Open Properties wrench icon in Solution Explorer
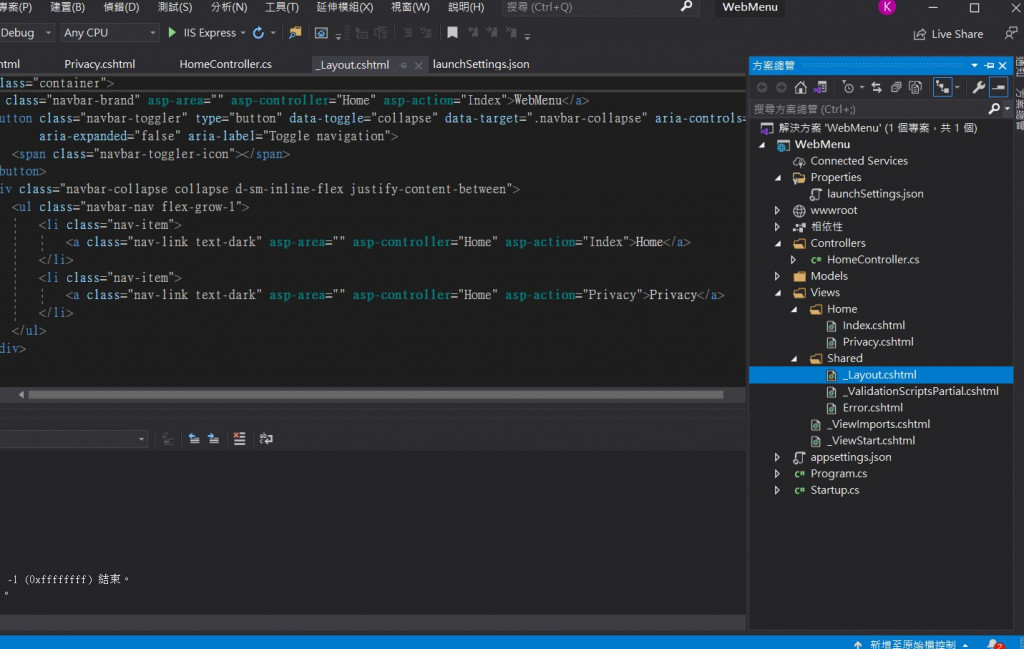 978,88
